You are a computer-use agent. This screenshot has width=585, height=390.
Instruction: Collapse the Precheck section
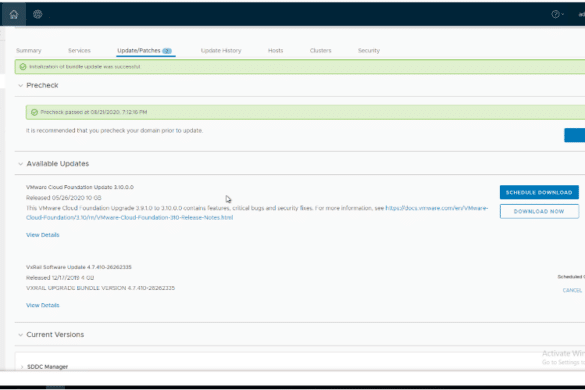[21, 85]
